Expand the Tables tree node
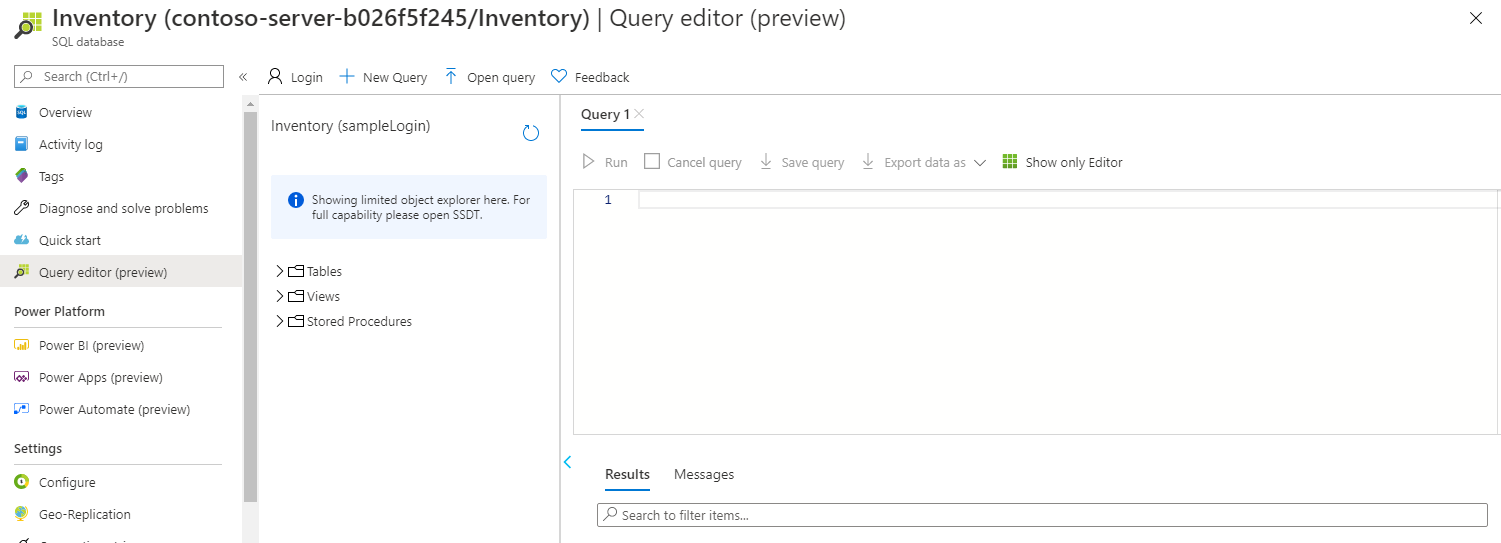Viewport: 1501px width, 543px height. [x=280, y=271]
